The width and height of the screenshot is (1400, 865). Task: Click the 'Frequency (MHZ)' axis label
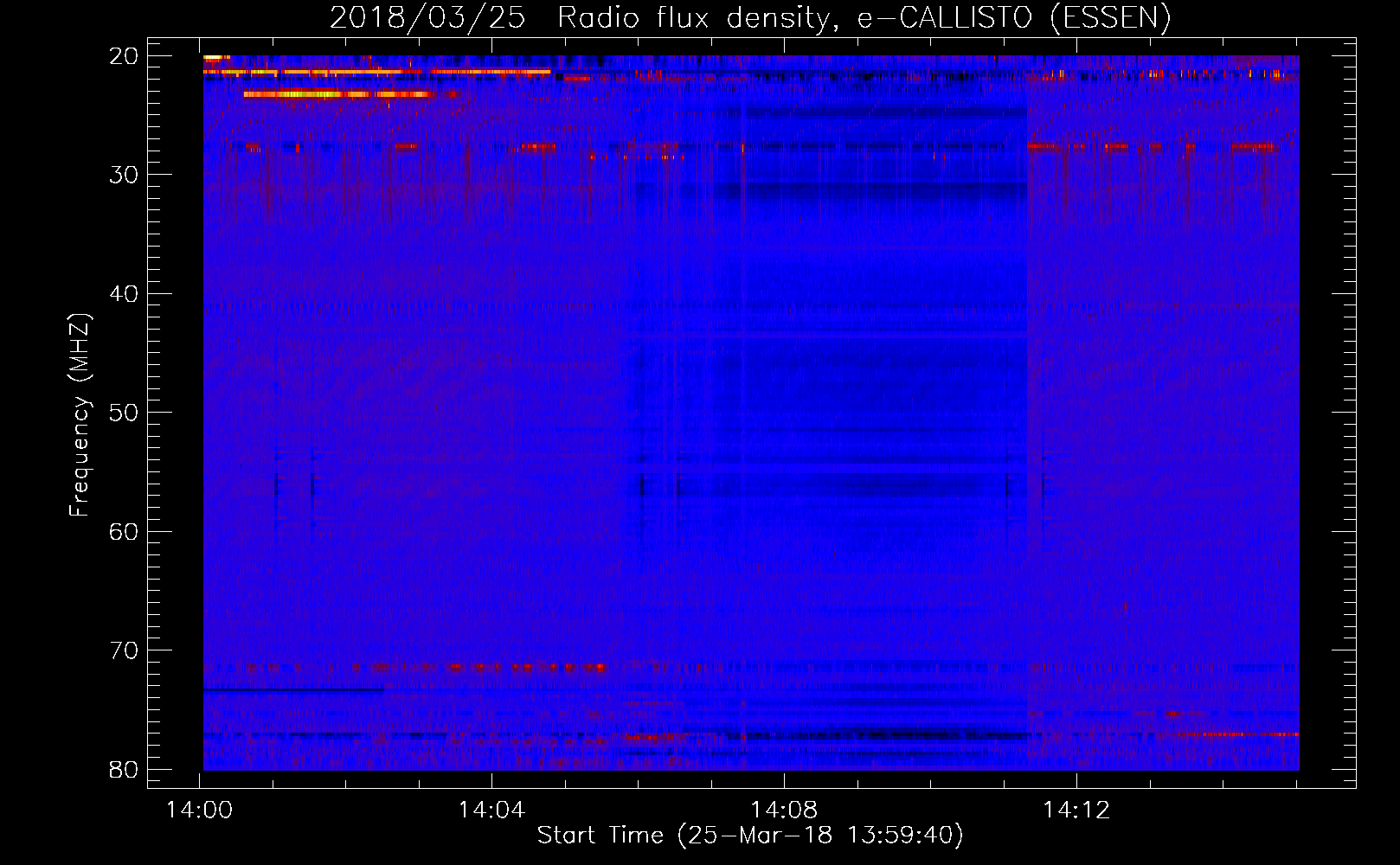(x=79, y=415)
